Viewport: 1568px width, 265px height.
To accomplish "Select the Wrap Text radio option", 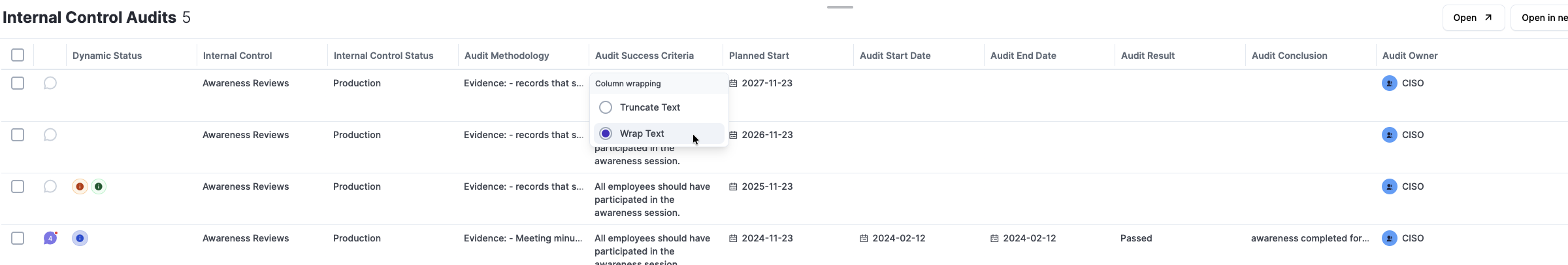I will coord(606,133).
